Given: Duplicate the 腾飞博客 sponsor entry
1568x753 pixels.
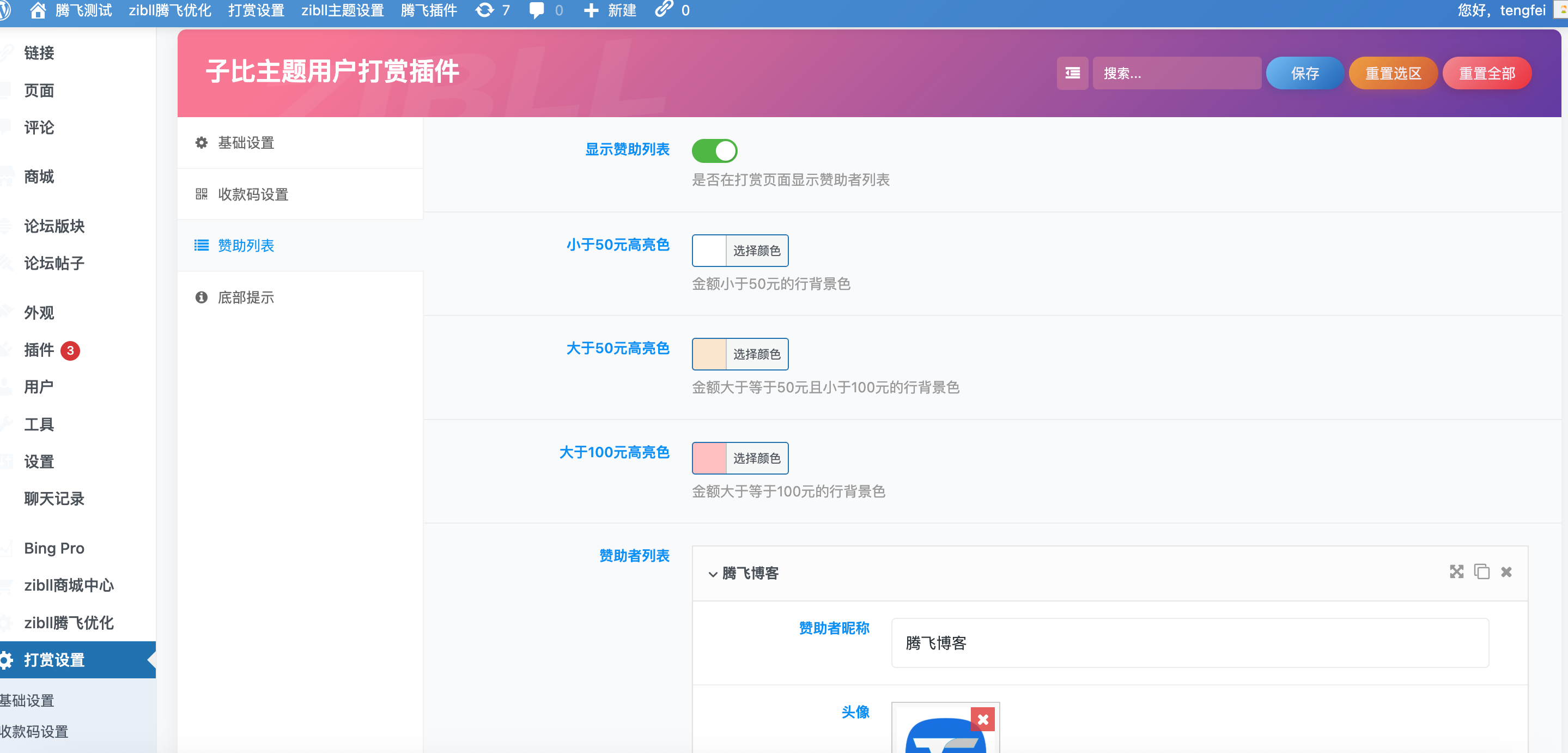Looking at the screenshot, I should 1481,572.
